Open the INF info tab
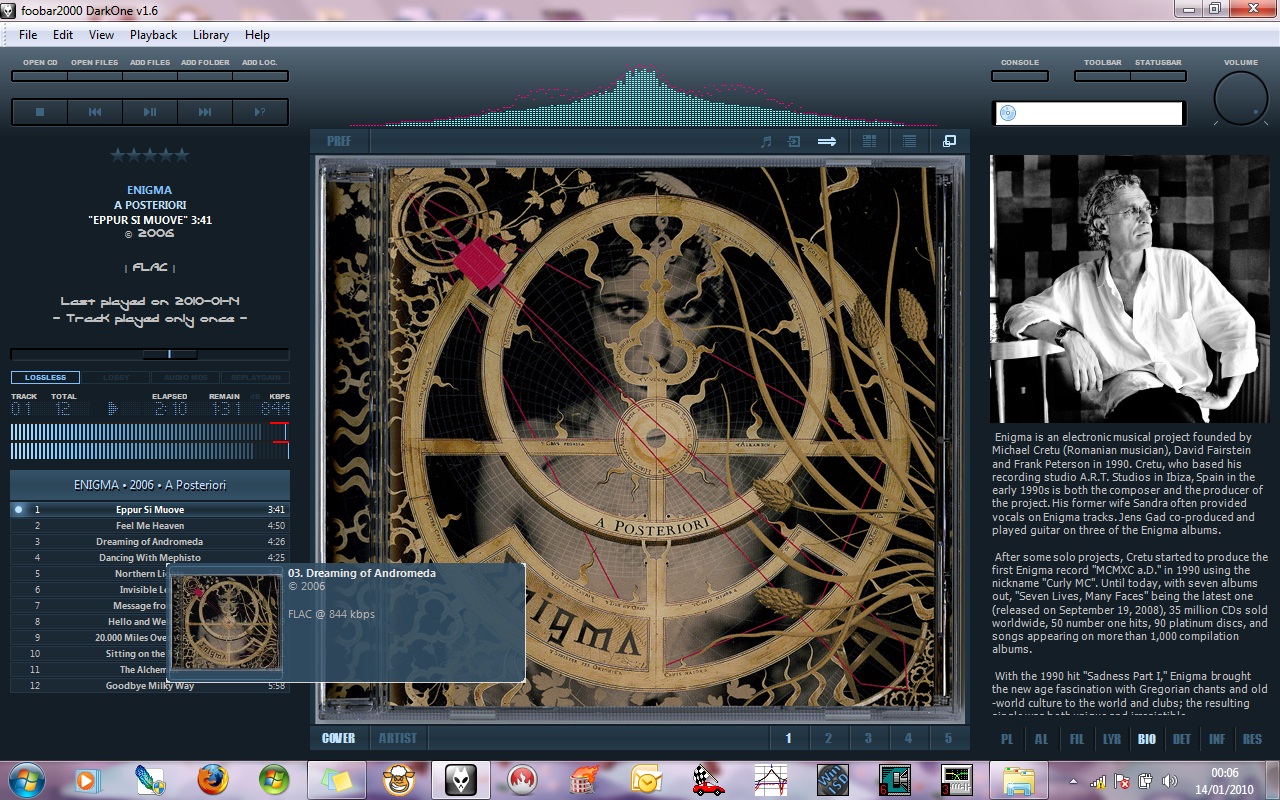 [1217, 740]
